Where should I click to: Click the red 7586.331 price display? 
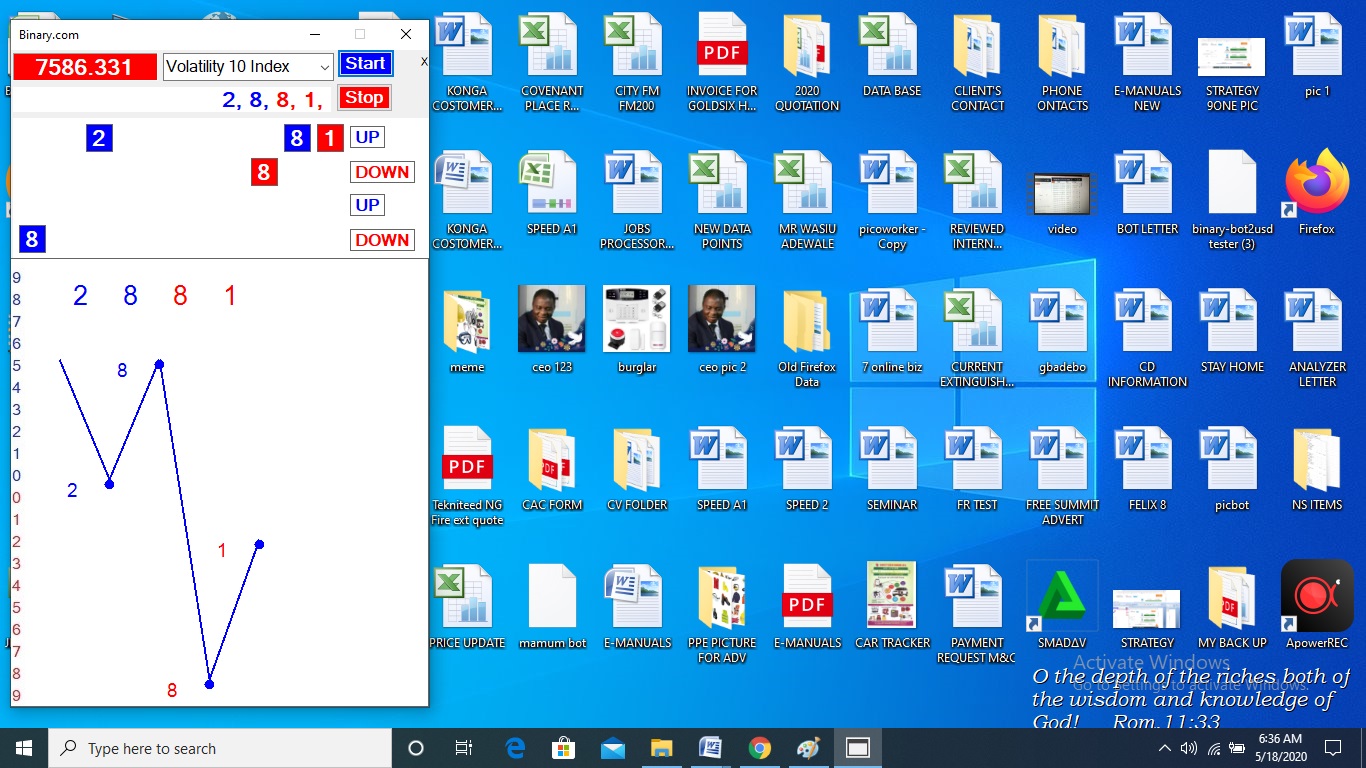(x=85, y=67)
